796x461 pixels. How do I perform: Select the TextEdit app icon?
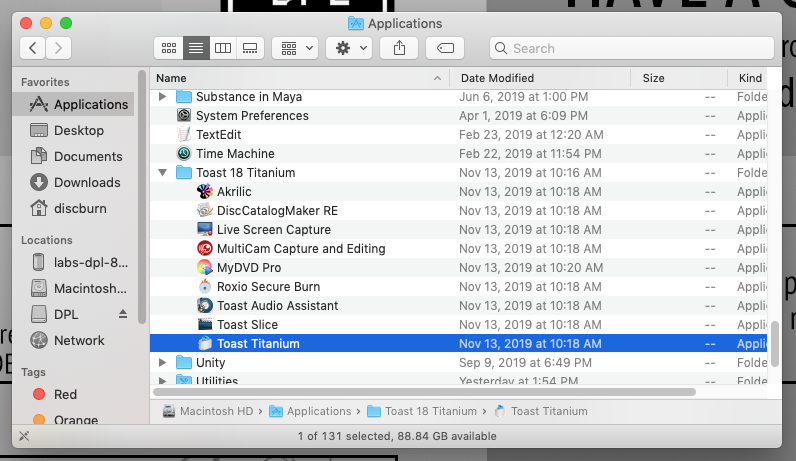pos(184,135)
